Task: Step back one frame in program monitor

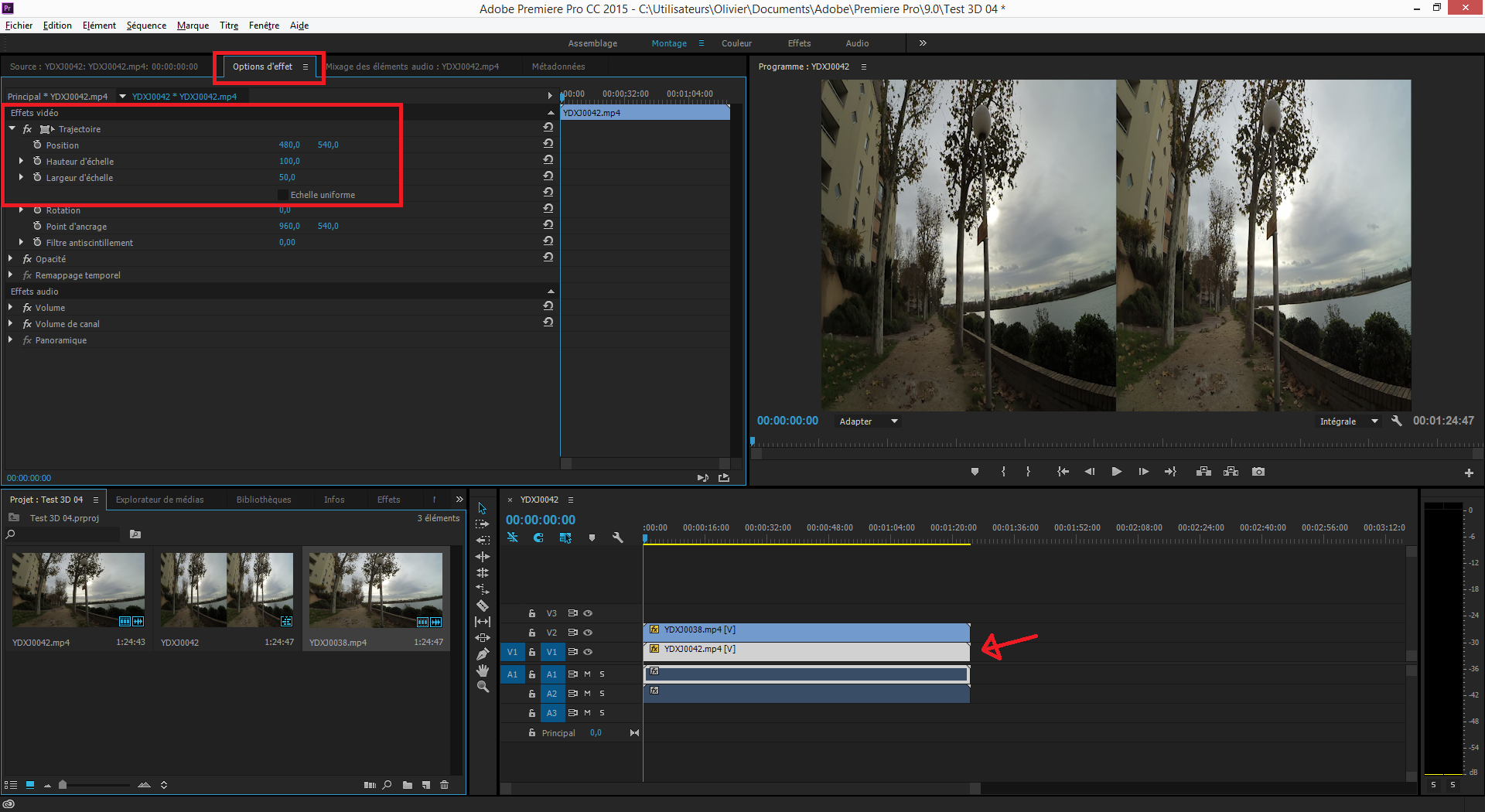Action: click(x=1090, y=472)
